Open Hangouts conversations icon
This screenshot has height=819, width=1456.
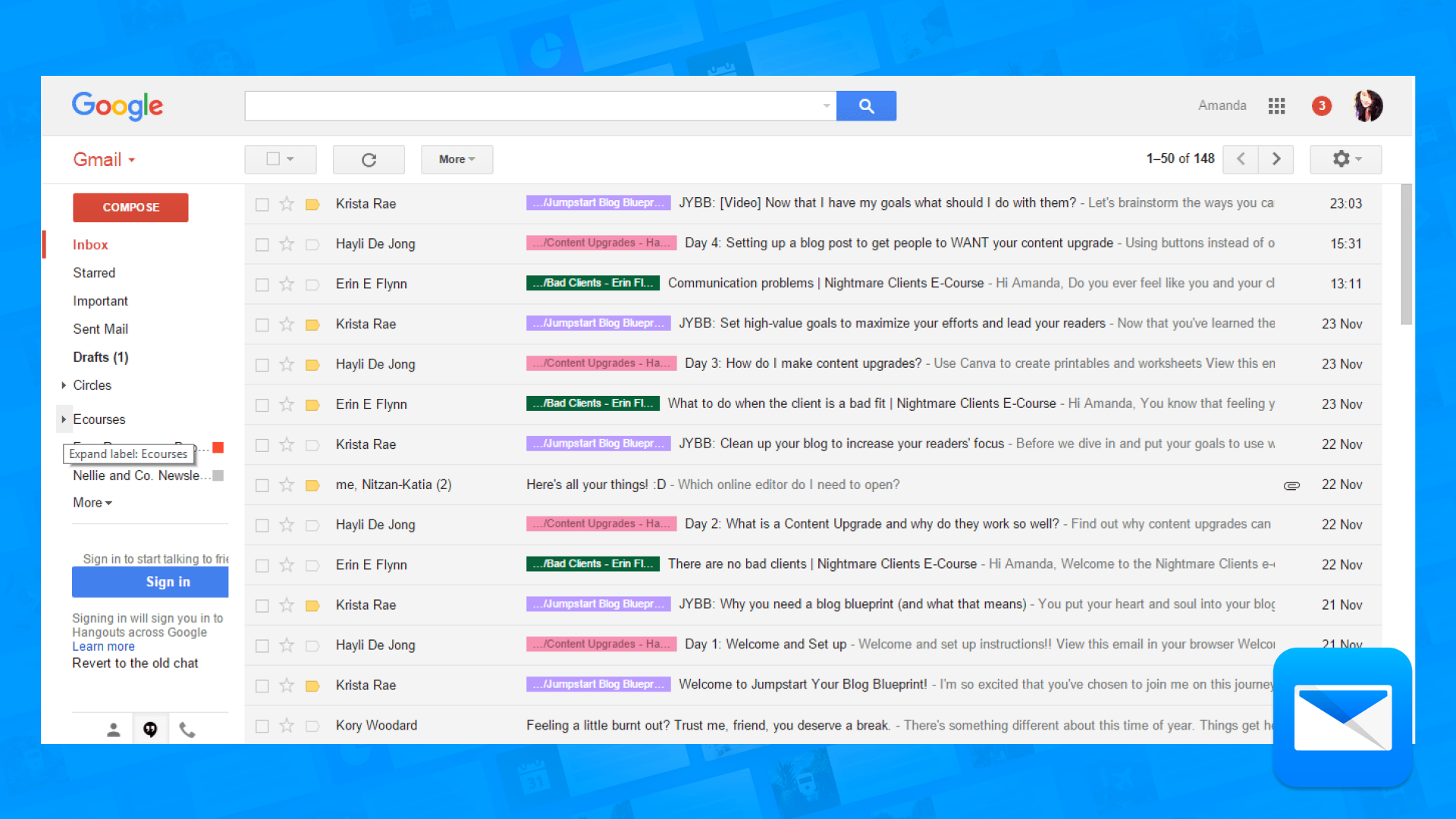click(x=150, y=730)
